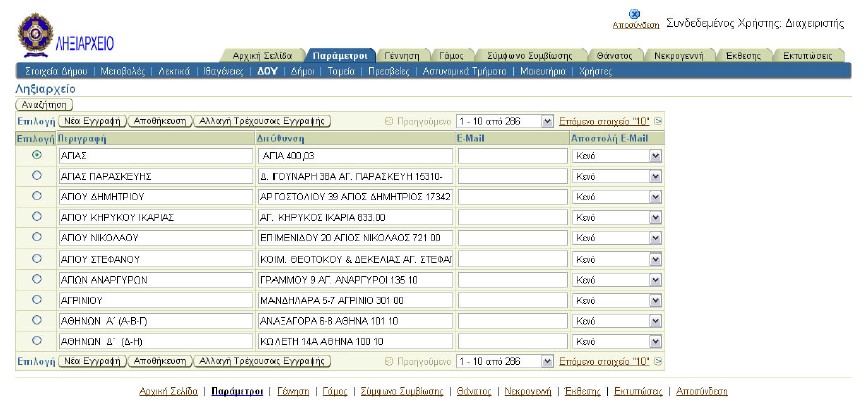
Task: Select radio button for ΑΓΙΟΥ ΣΤΕΦΑΝΟΥ
Action: (36, 258)
